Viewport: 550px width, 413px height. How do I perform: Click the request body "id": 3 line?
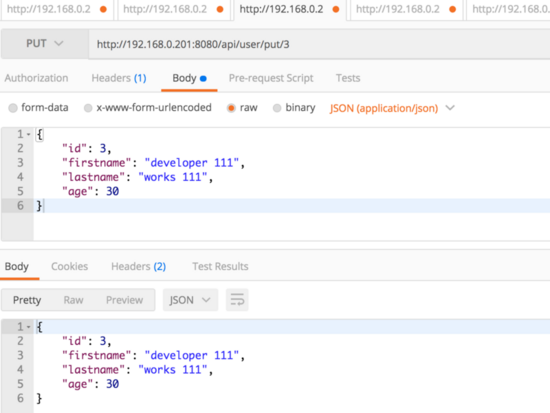click(87, 148)
